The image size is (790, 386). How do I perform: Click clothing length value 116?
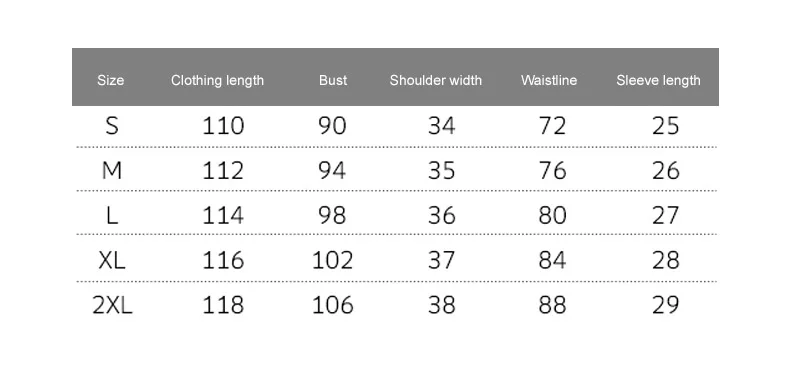coord(223,261)
